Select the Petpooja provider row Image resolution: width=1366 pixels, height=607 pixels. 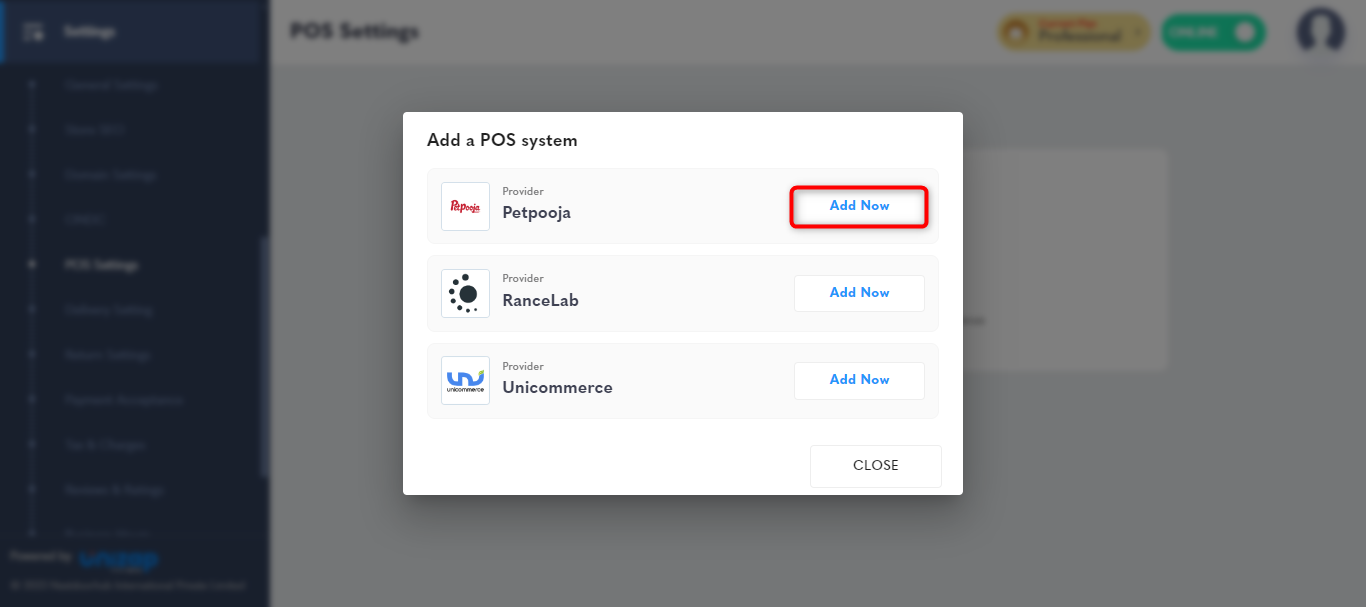683,206
